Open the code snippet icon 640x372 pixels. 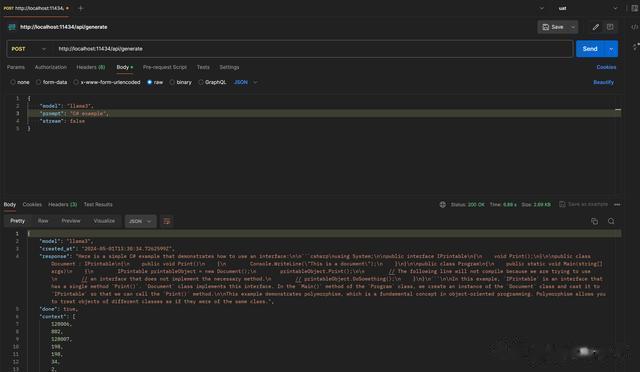pyautogui.click(x=634, y=27)
